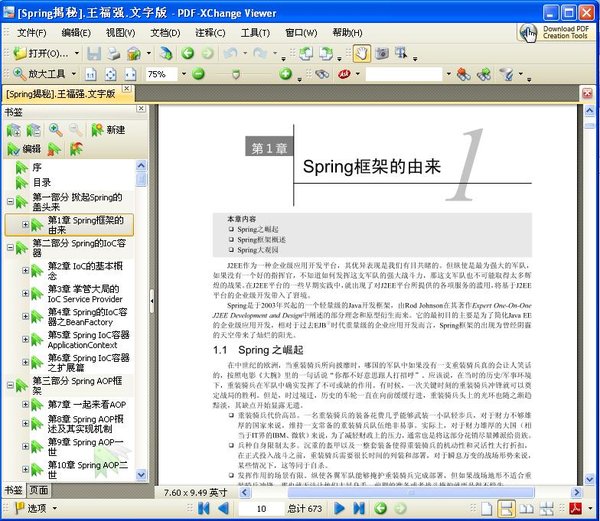The image size is (600, 521).
Task: Click the Save icon in the toolbar
Action: click(x=94, y=53)
